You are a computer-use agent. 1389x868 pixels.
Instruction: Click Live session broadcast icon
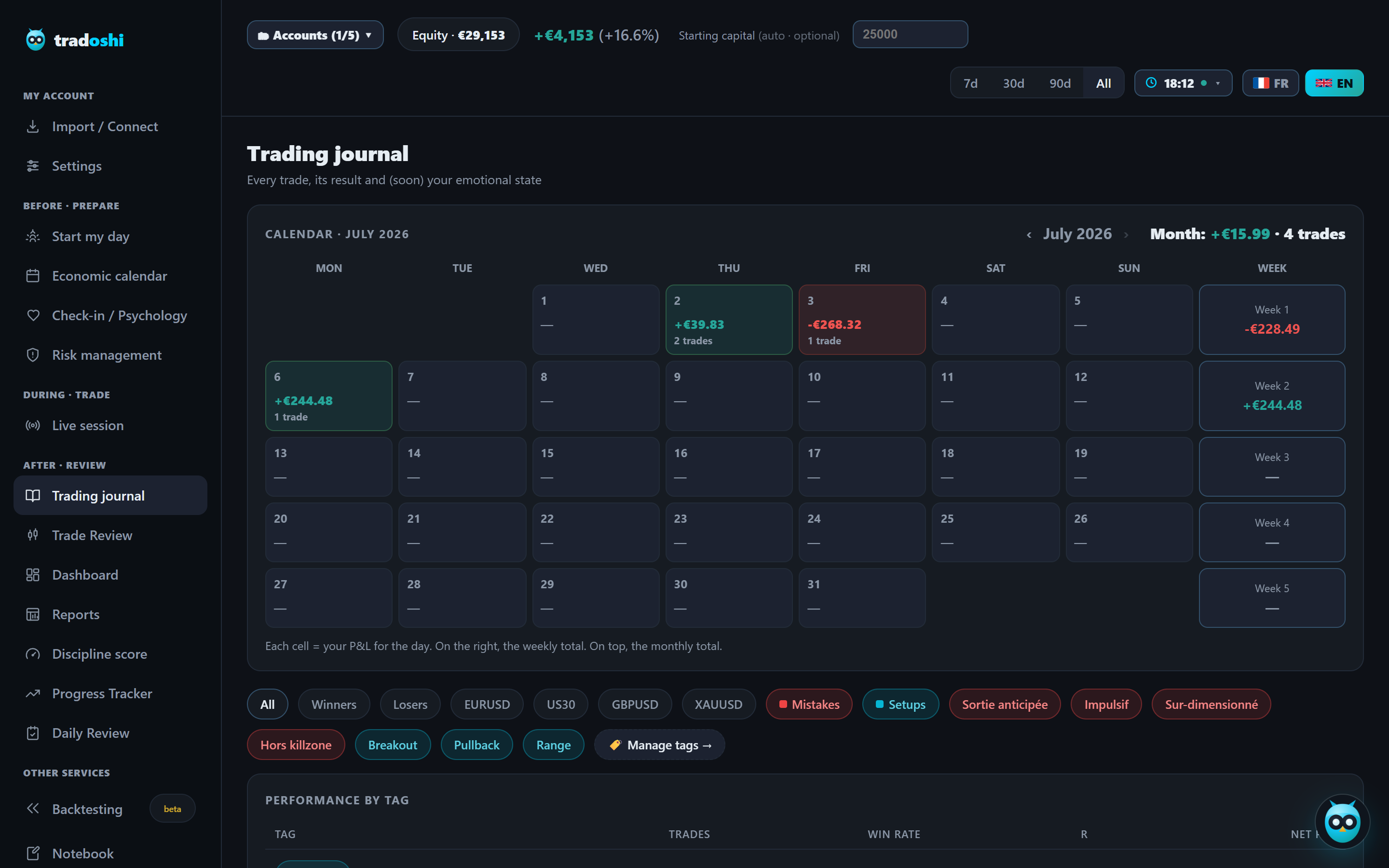[33, 425]
